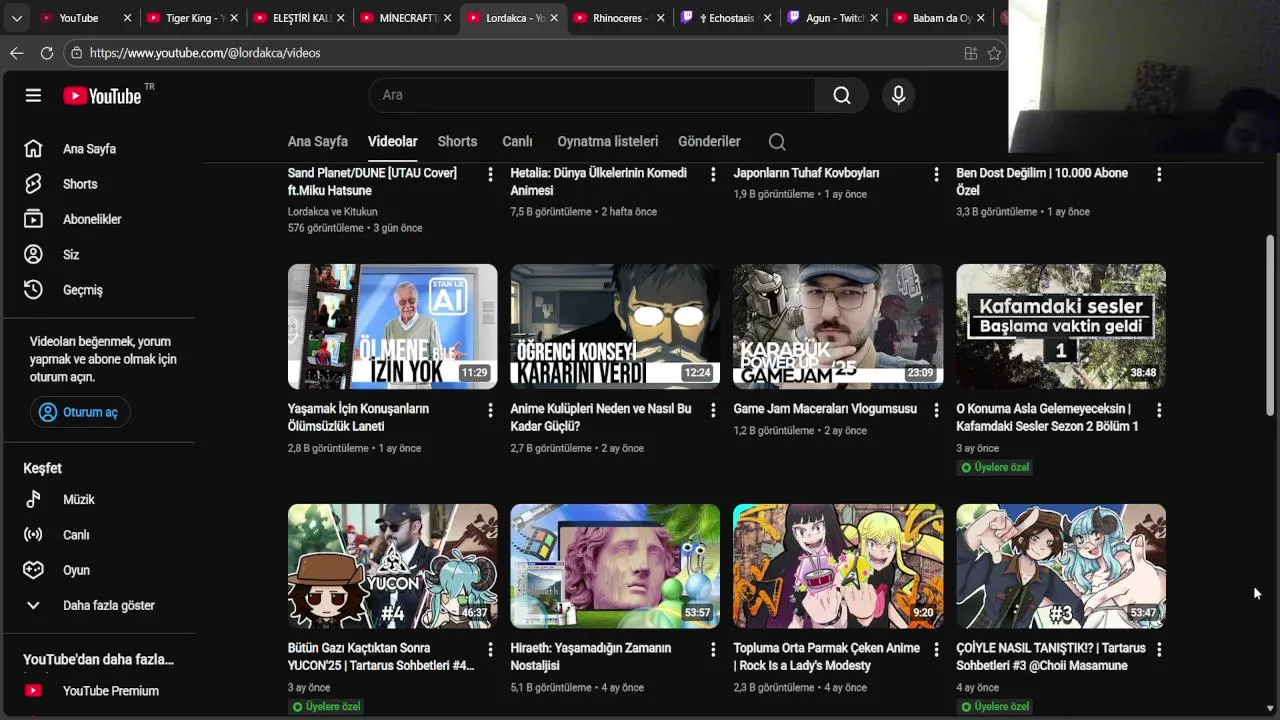Switch to Canlı channel tab
The width and height of the screenshot is (1280, 720).
[x=517, y=142]
